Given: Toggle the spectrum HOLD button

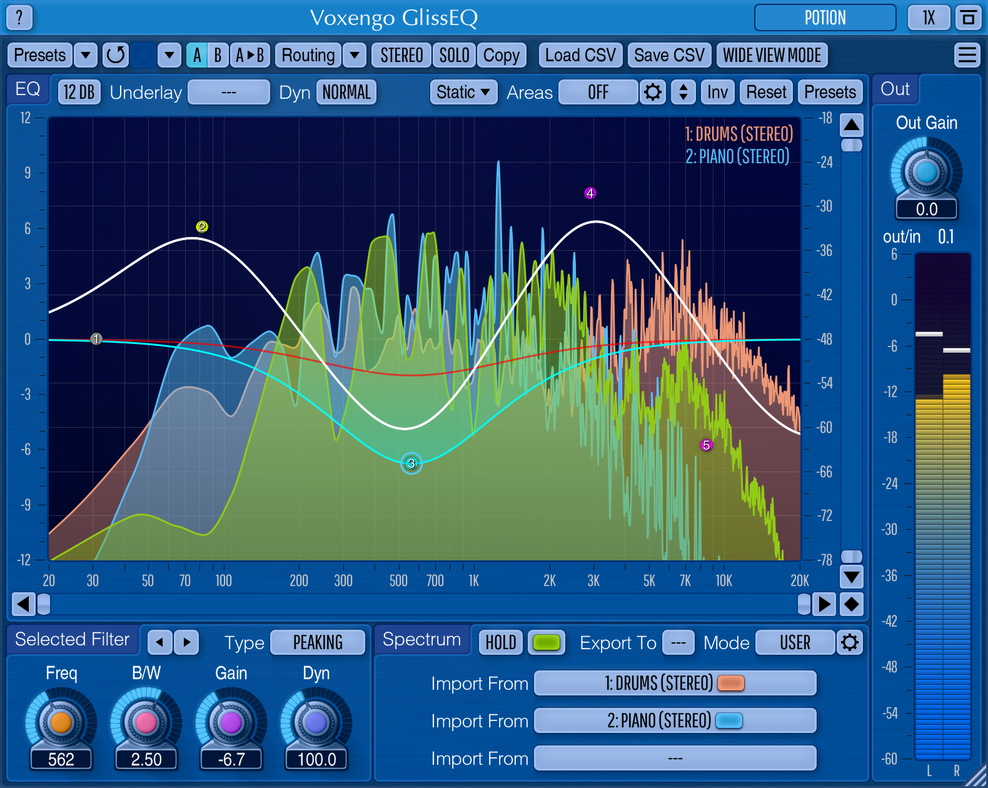Looking at the screenshot, I should click(x=500, y=643).
